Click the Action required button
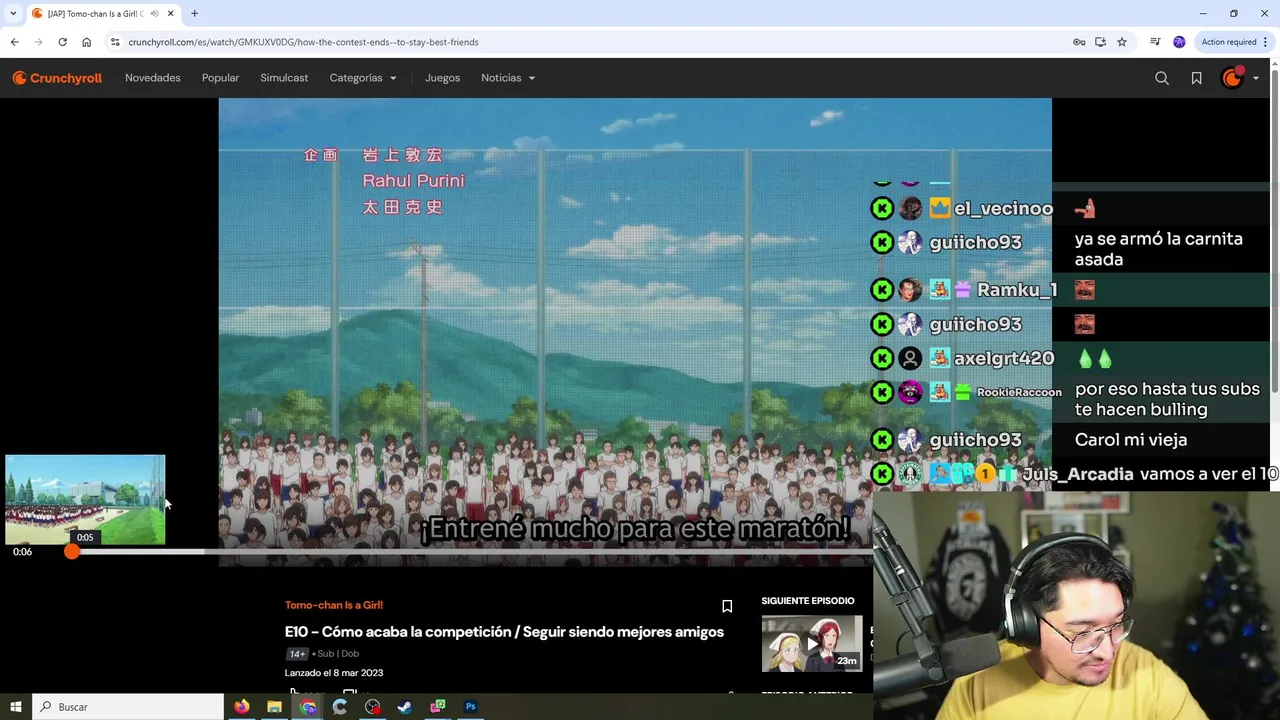 tap(1229, 42)
